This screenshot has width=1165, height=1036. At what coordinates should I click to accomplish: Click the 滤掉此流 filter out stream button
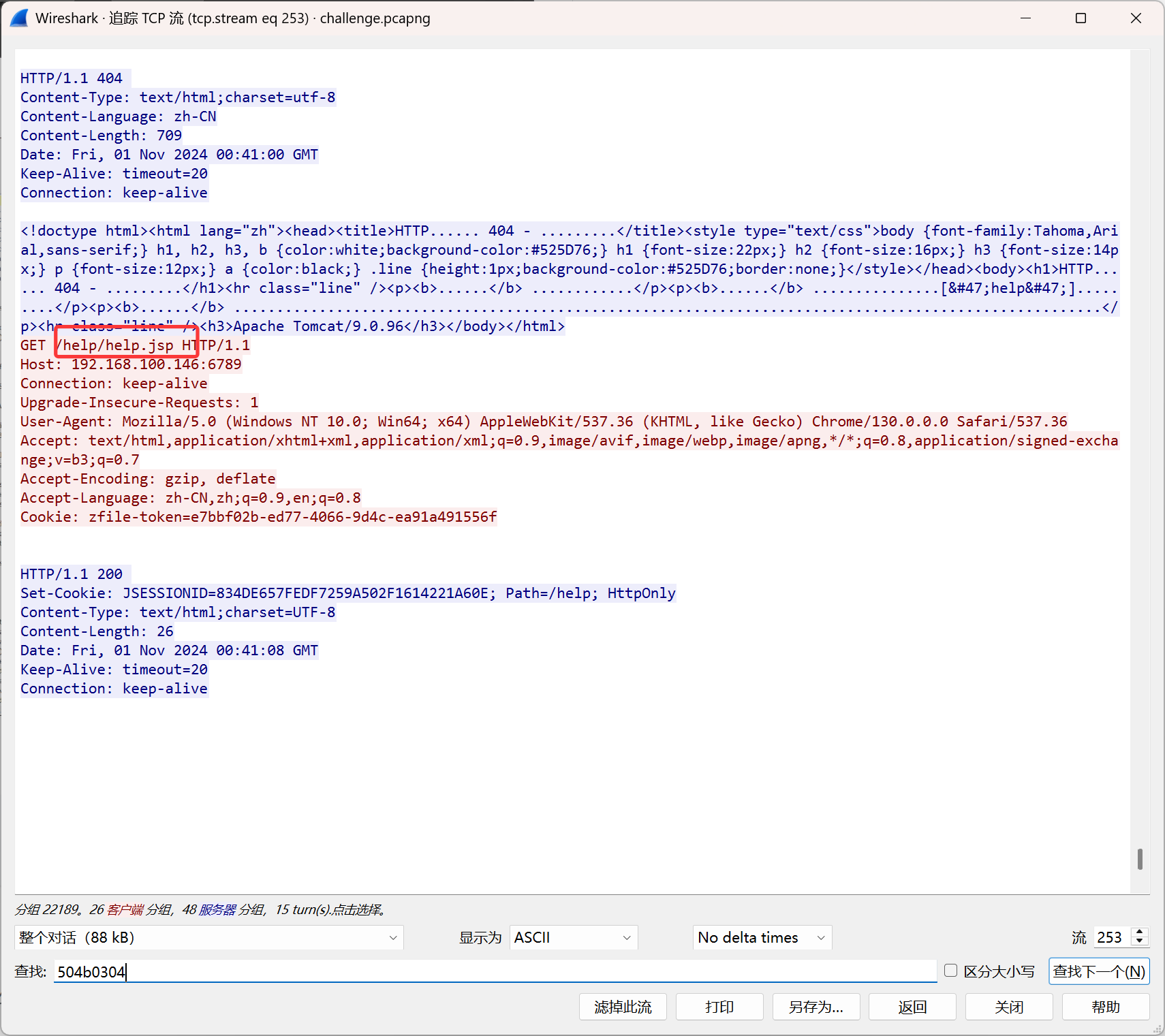623,1007
